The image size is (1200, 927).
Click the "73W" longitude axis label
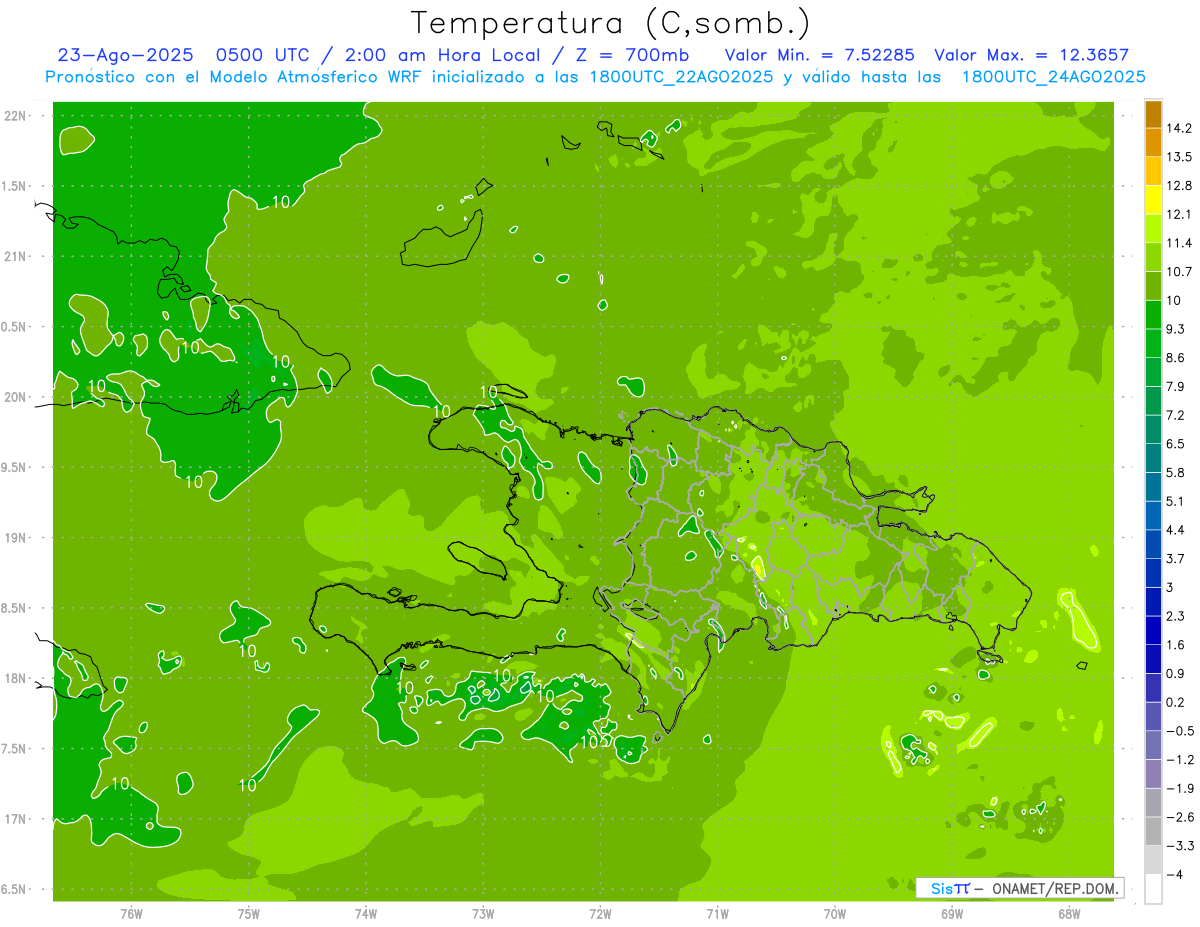pyautogui.click(x=483, y=914)
